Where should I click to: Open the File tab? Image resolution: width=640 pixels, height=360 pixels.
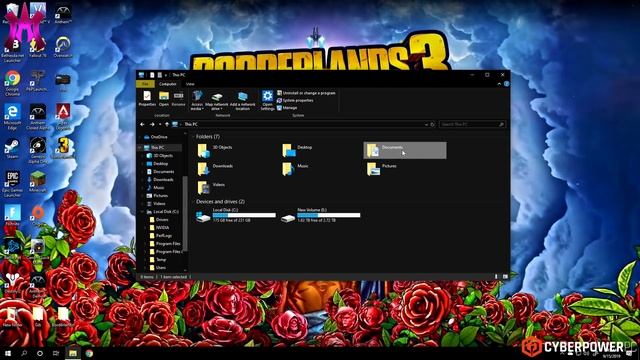tap(145, 84)
